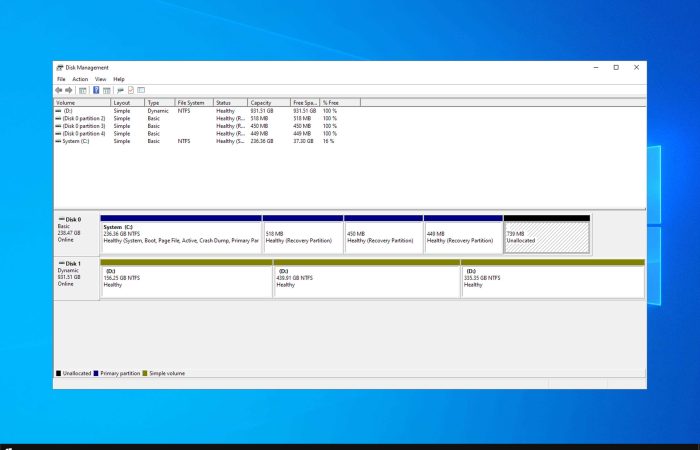This screenshot has height=450, width=700.
Task: Click the drive icon beside Disk 0 partition 3
Action: [x=58, y=126]
